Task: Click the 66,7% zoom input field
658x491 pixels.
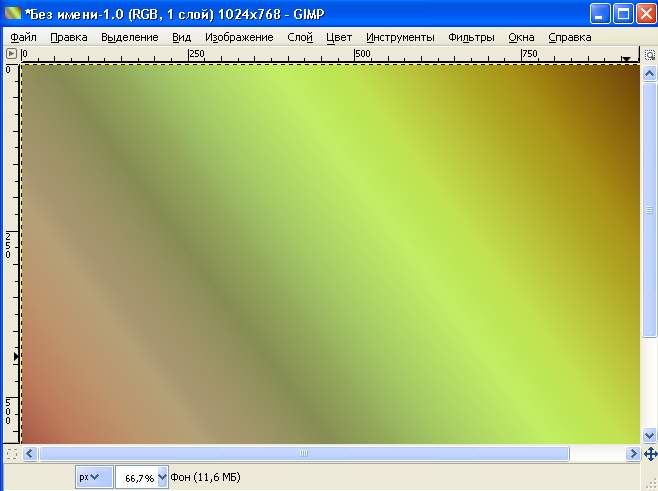Action: click(137, 478)
